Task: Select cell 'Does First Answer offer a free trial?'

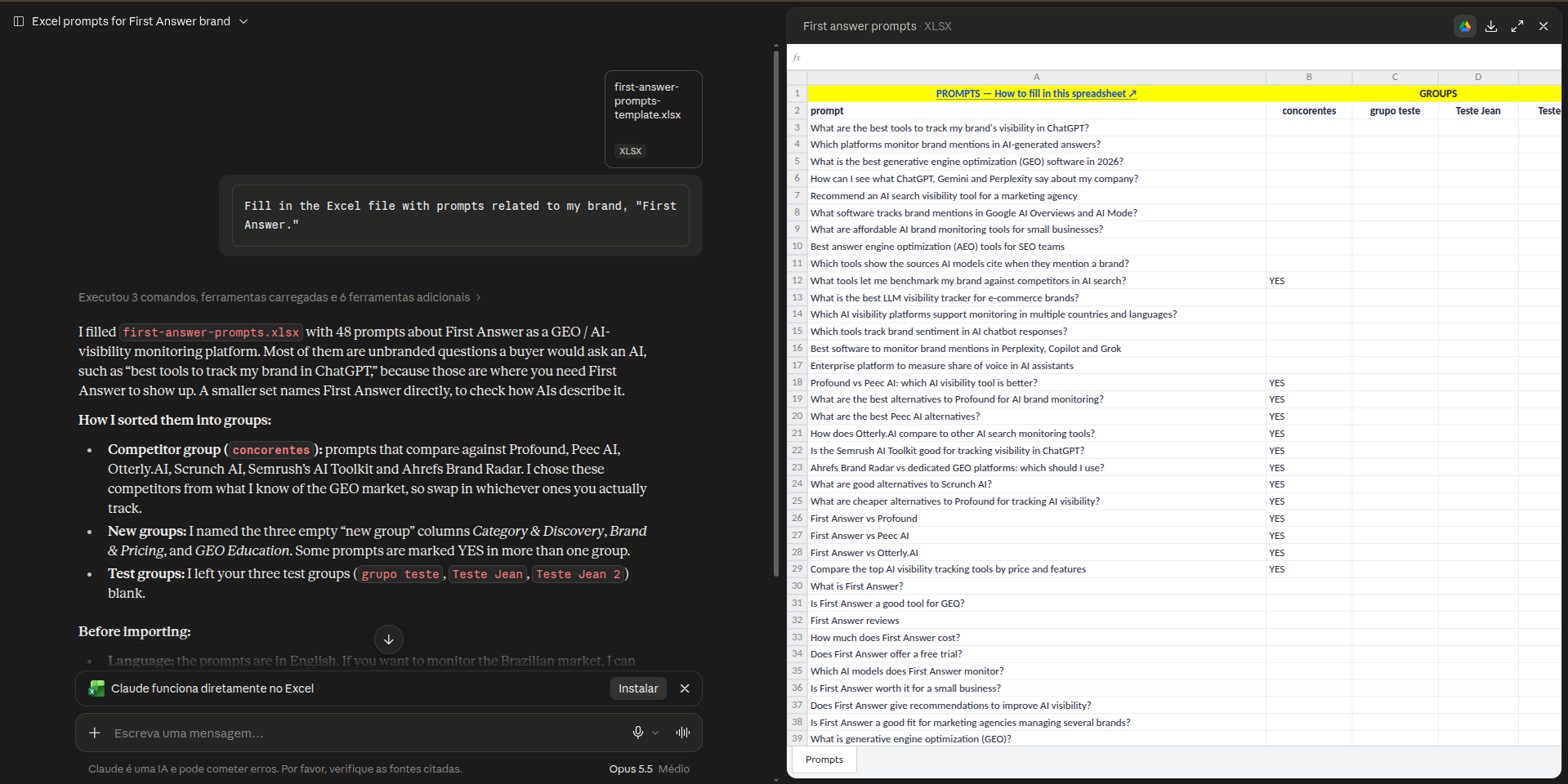Action: [x=1036, y=654]
